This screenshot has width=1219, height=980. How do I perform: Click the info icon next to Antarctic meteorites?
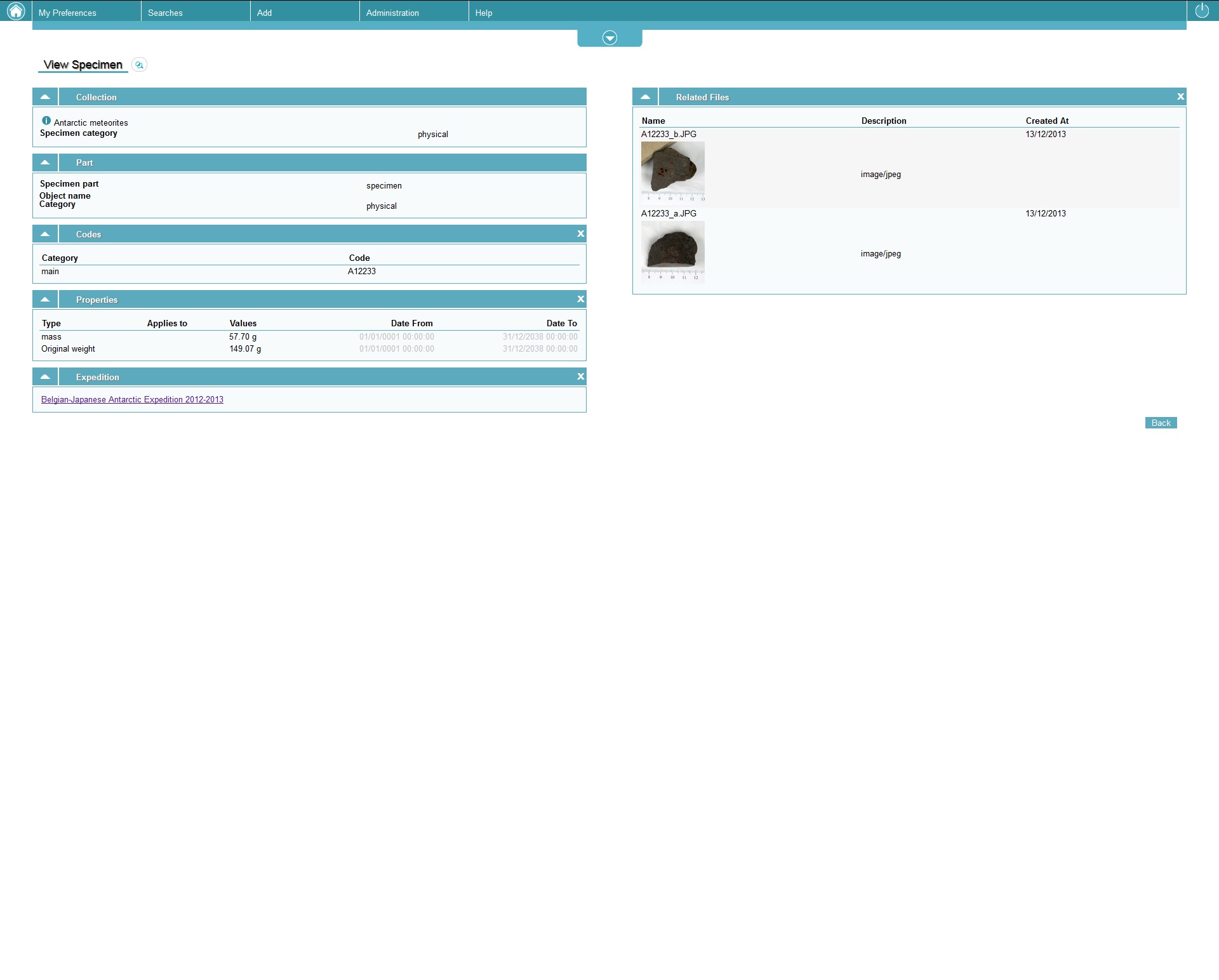[46, 121]
